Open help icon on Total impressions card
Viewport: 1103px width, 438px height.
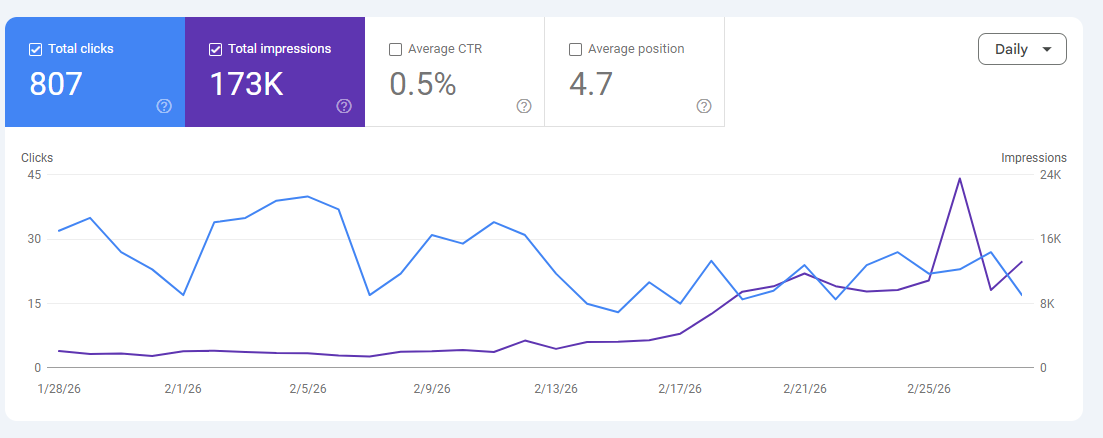point(344,106)
